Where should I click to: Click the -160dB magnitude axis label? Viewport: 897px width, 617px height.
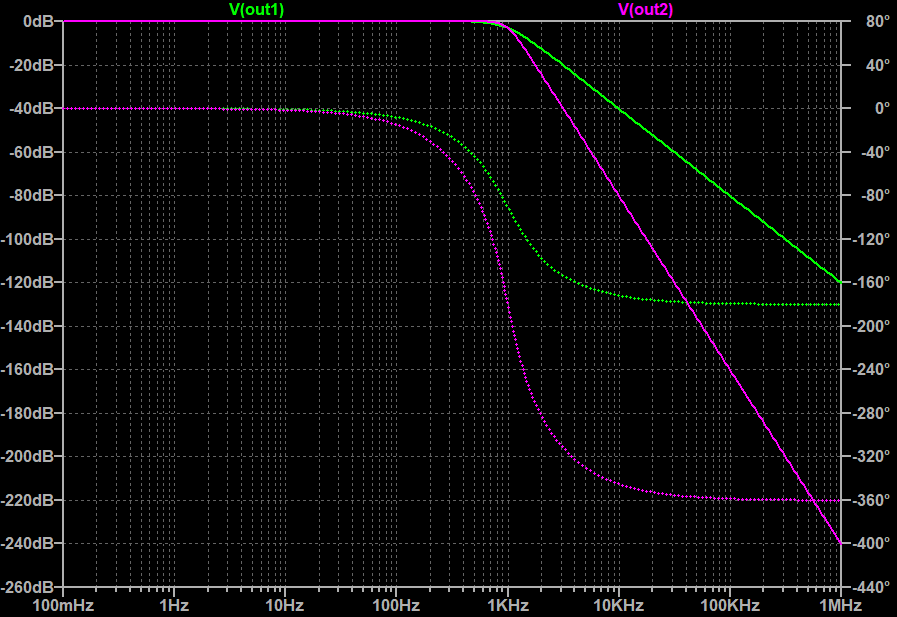pyautogui.click(x=27, y=369)
